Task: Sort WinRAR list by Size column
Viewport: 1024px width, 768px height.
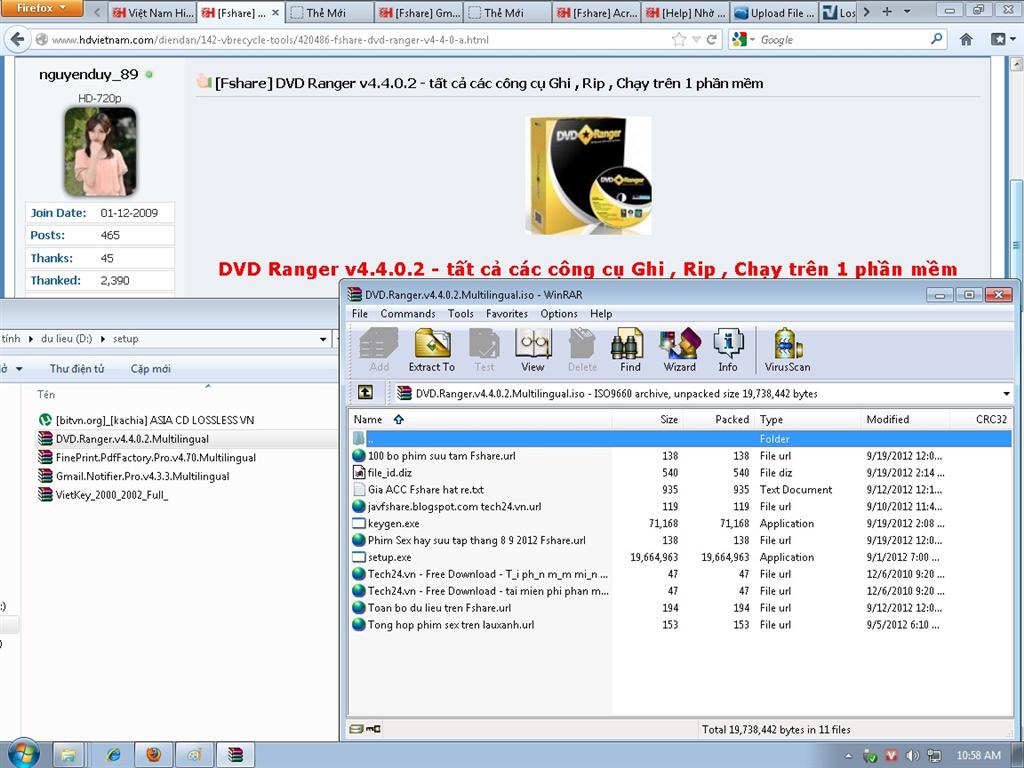Action: [x=648, y=419]
